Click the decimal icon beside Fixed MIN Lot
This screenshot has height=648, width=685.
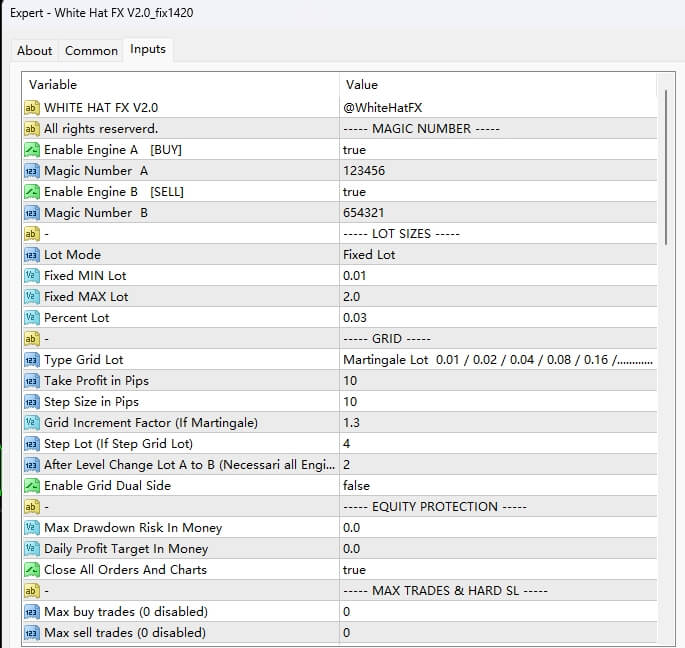click(x=31, y=276)
